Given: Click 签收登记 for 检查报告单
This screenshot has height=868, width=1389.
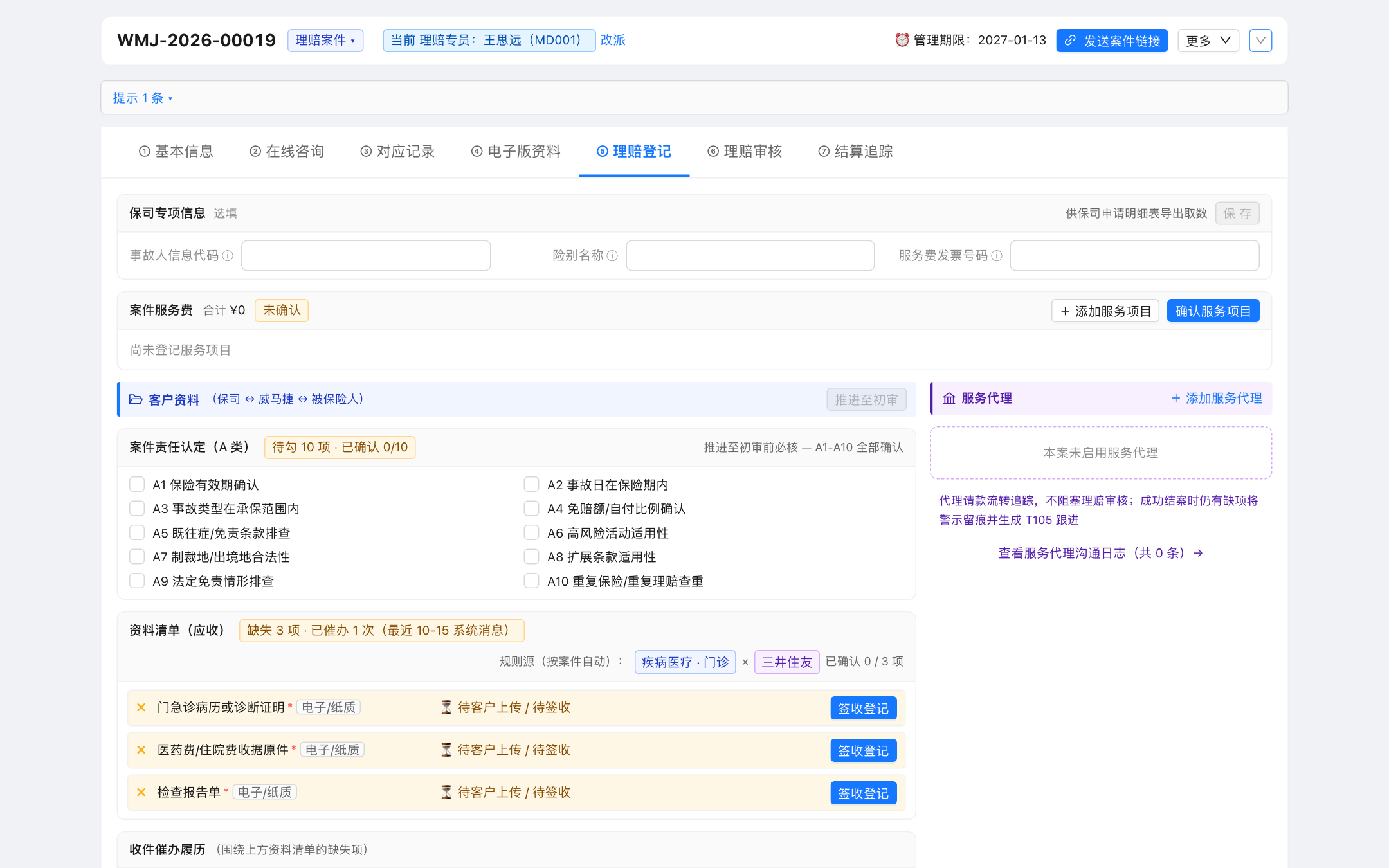Looking at the screenshot, I should (864, 793).
